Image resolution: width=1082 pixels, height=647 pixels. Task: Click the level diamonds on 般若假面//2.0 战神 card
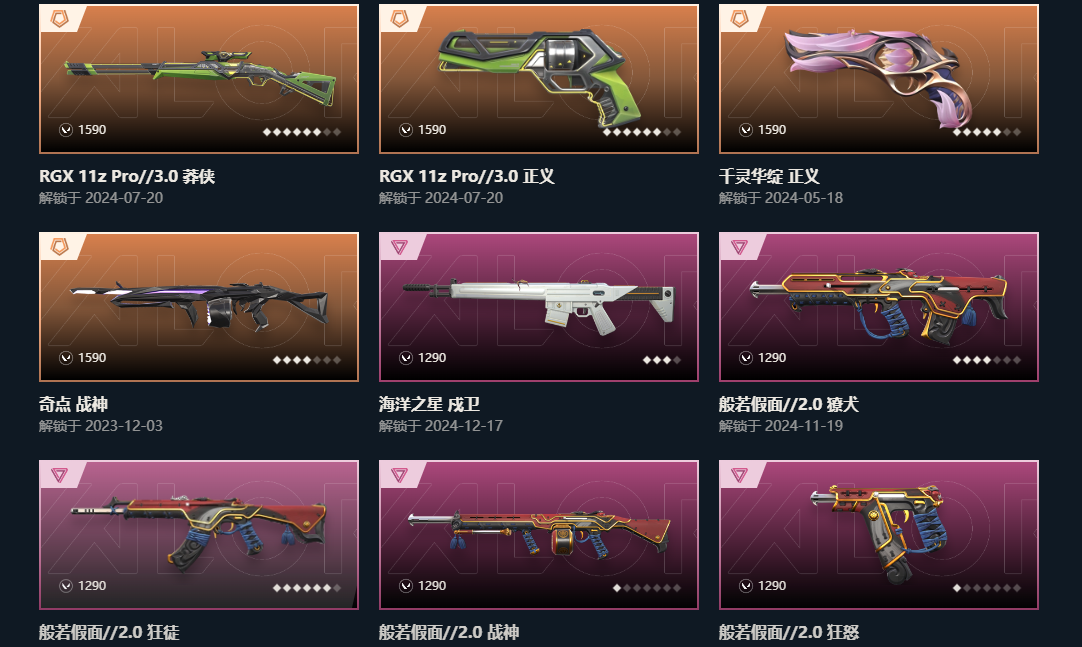click(x=647, y=588)
